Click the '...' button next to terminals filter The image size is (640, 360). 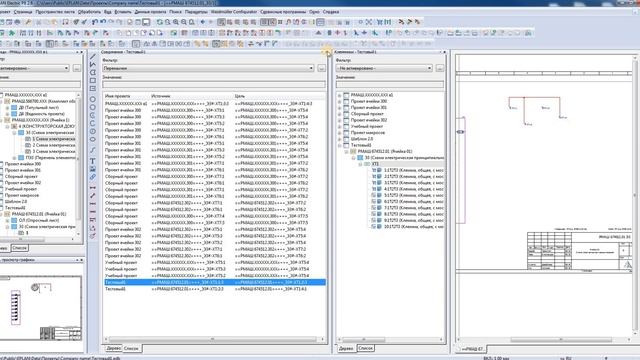(440, 68)
